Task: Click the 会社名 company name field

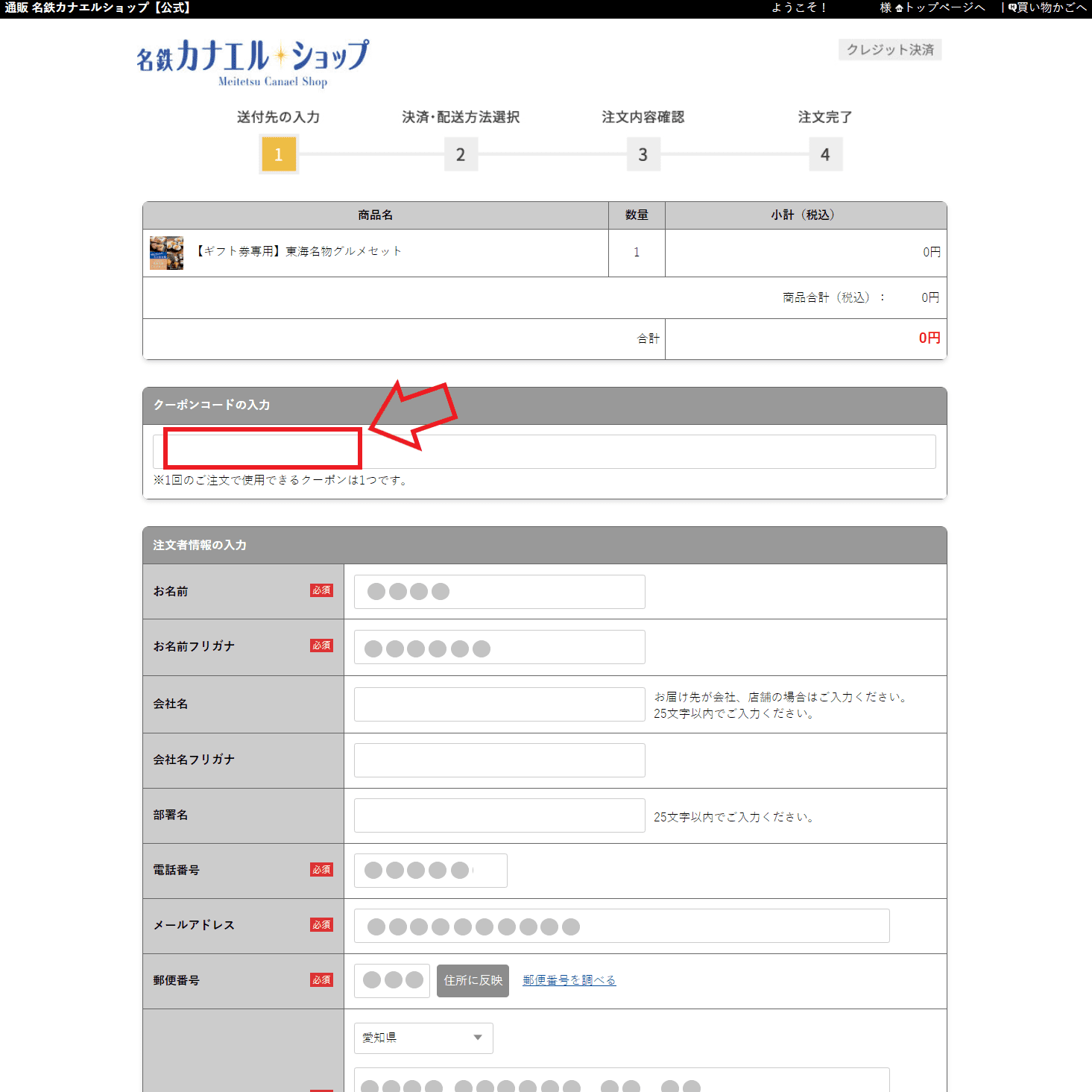Action: pyautogui.click(x=499, y=704)
